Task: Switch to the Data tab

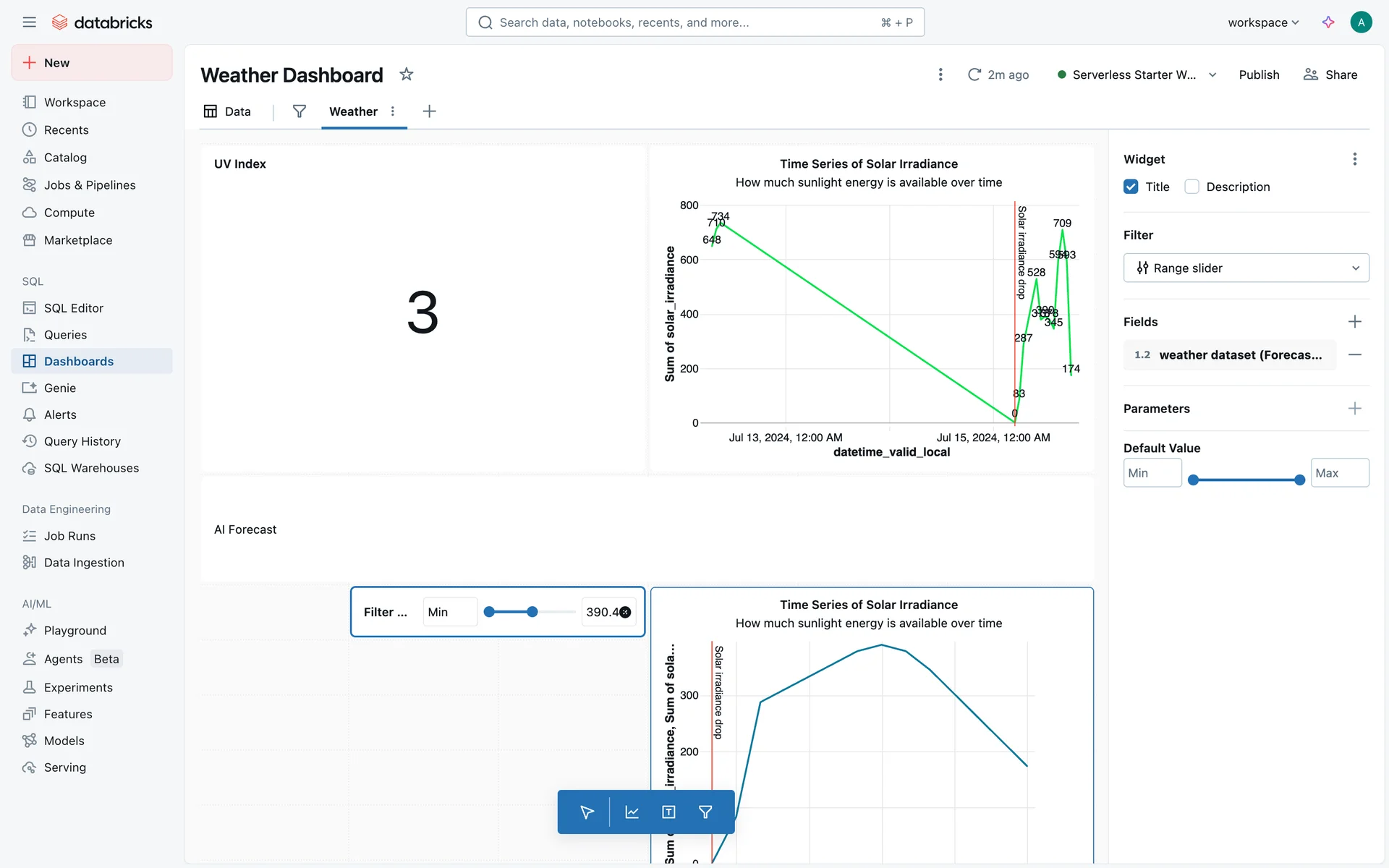Action: click(x=228, y=111)
